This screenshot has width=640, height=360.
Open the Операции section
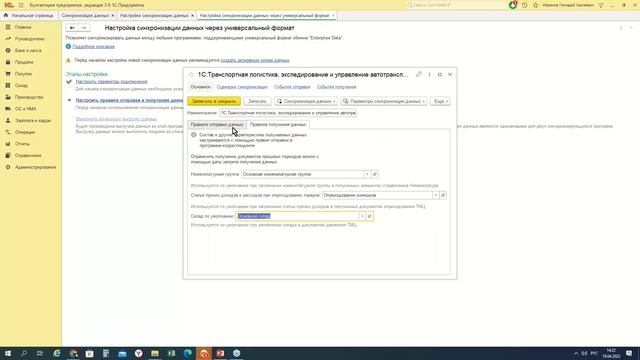pyautogui.click(x=25, y=132)
